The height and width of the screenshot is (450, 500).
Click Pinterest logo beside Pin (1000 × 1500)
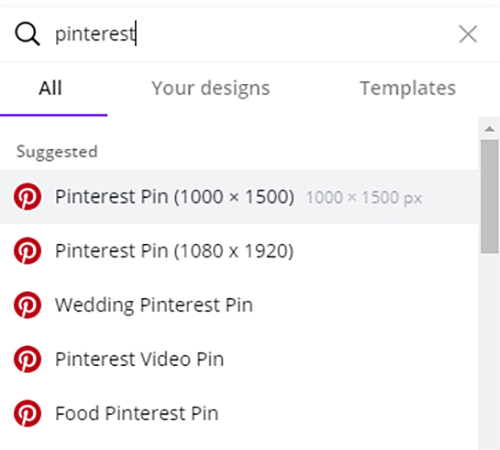click(28, 196)
